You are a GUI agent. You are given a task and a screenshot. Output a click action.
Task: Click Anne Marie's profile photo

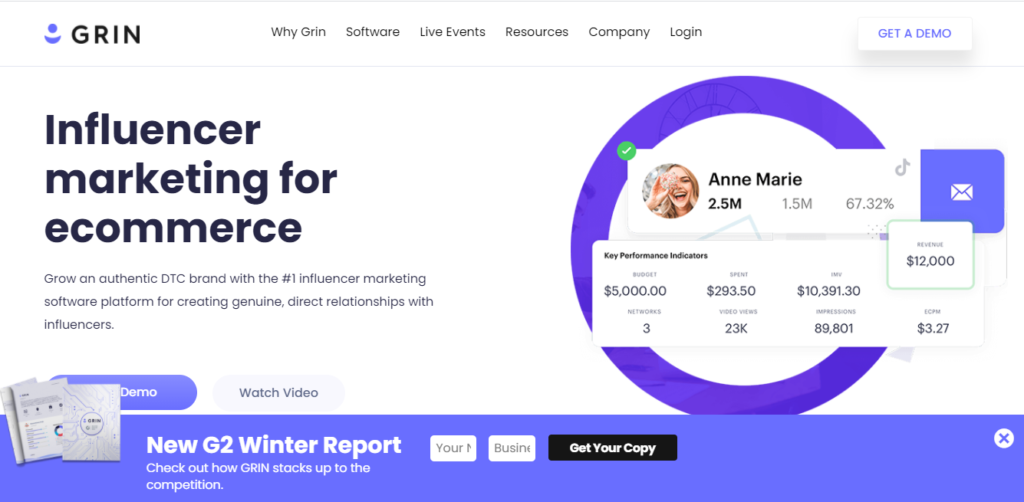[x=670, y=191]
